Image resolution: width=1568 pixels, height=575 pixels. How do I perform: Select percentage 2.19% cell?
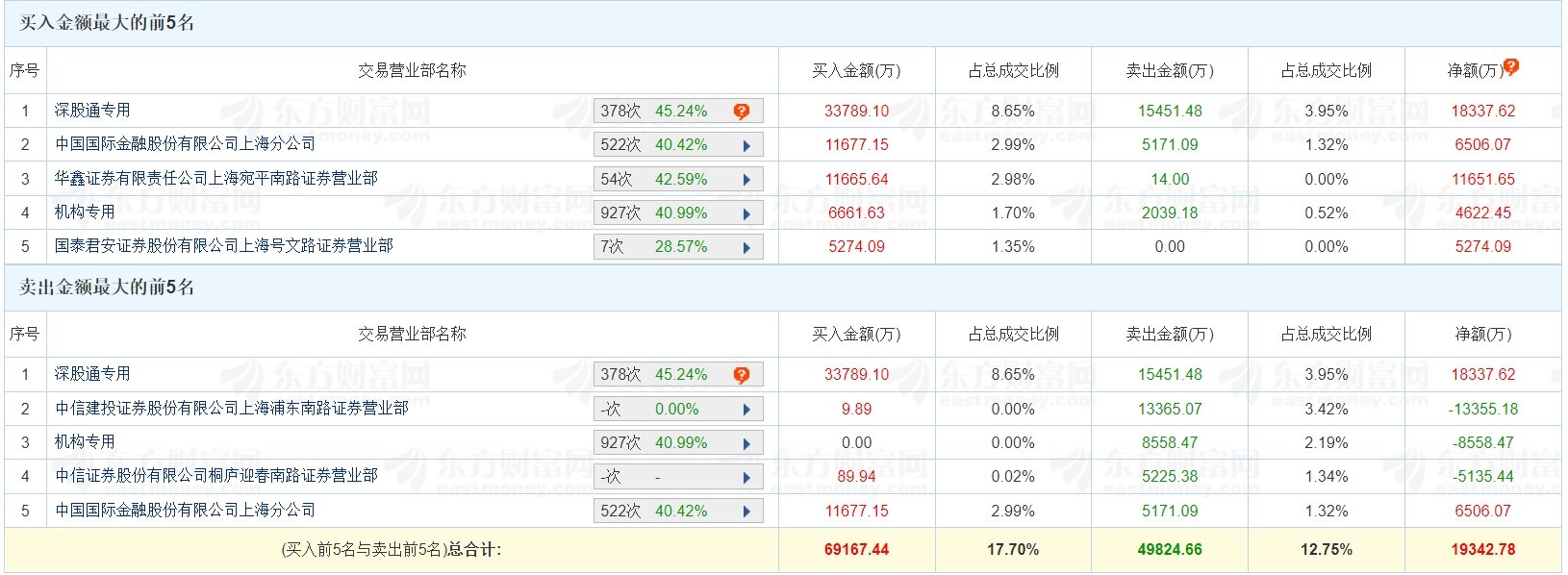(1327, 442)
